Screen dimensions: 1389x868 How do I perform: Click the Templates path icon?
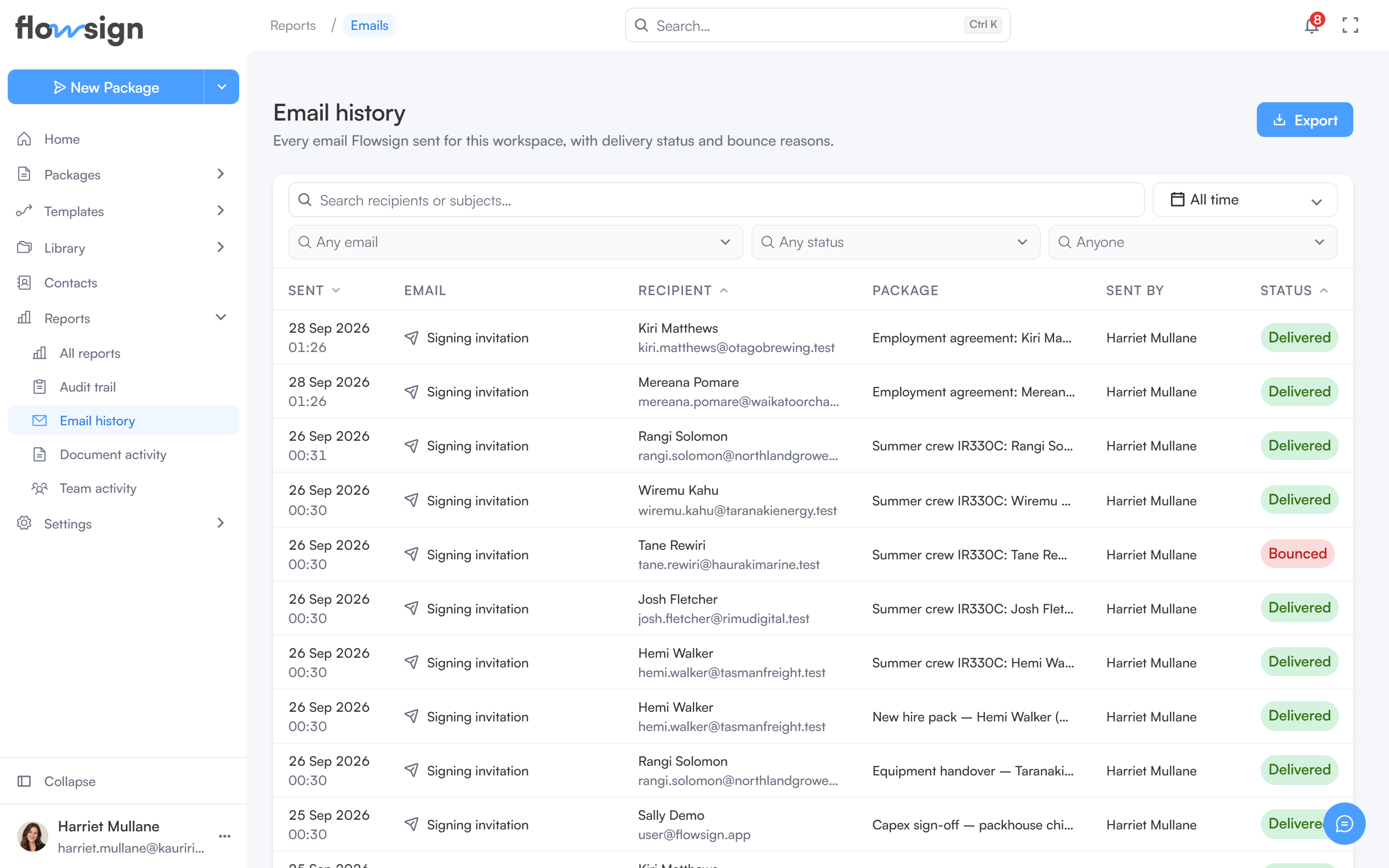[x=24, y=211]
